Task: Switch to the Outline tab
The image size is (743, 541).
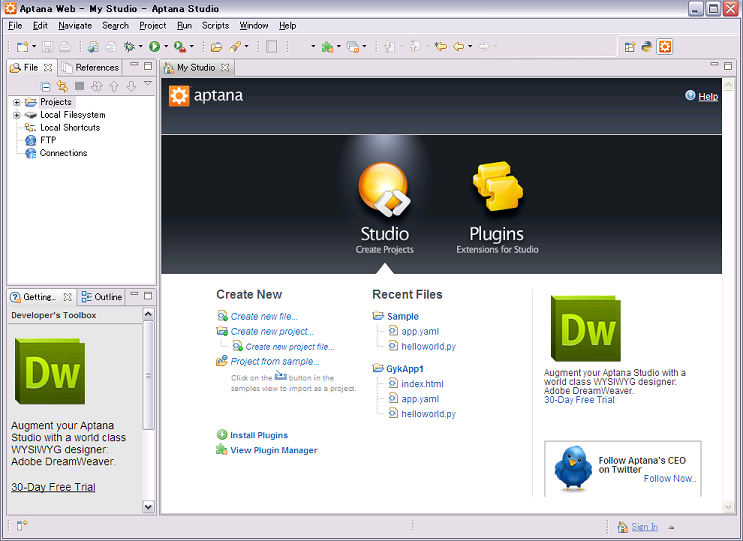Action: tap(102, 297)
